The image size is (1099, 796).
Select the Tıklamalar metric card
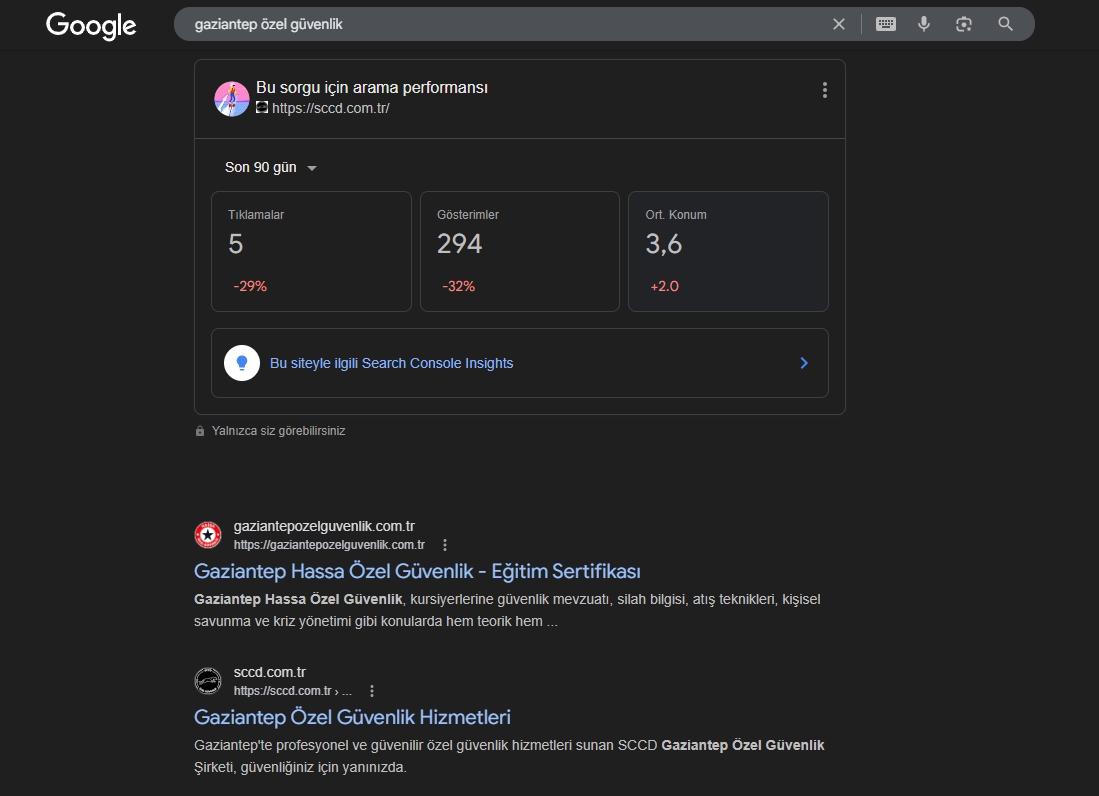pyautogui.click(x=311, y=251)
